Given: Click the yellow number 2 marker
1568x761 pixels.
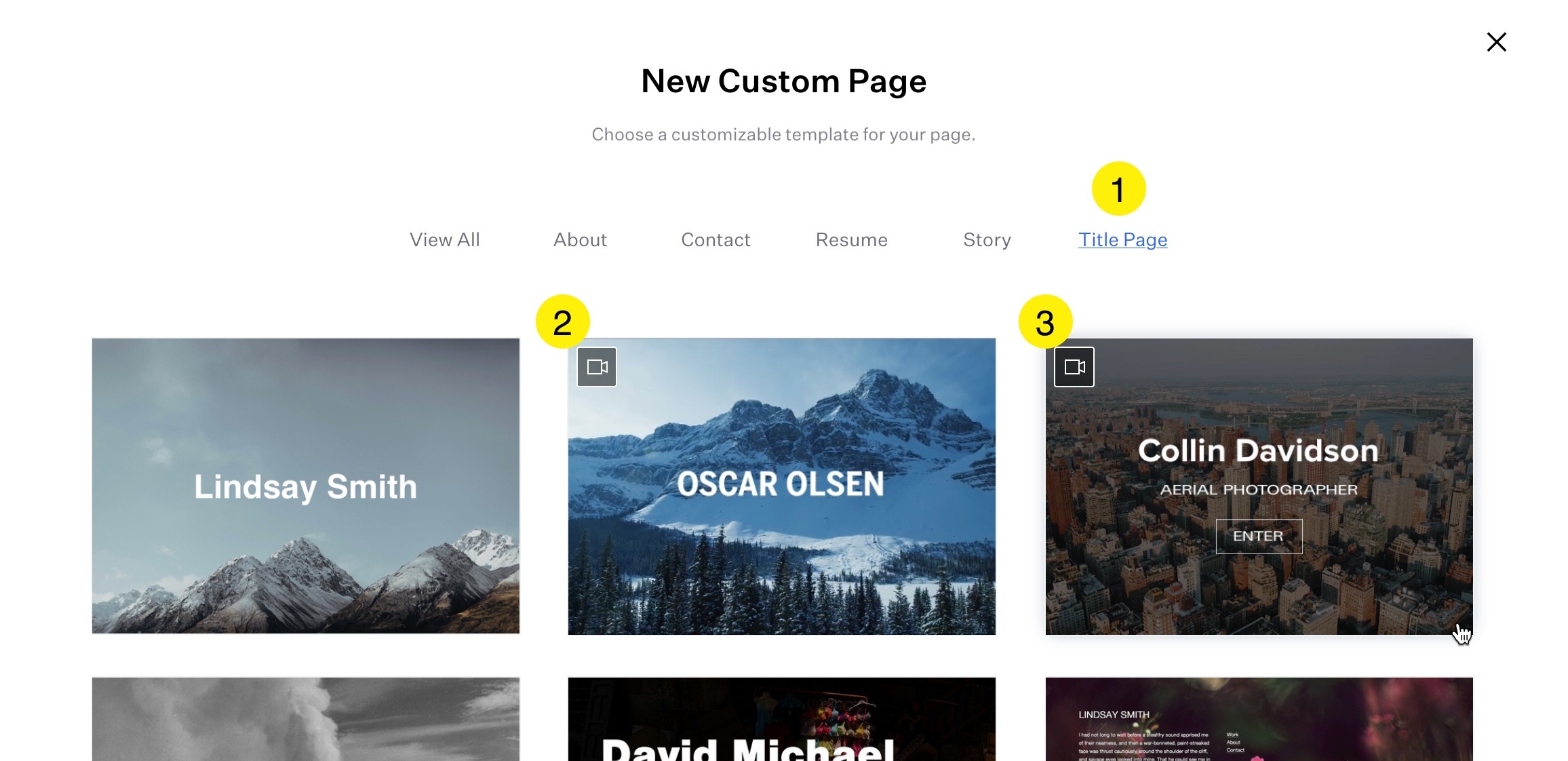Looking at the screenshot, I should 562,321.
